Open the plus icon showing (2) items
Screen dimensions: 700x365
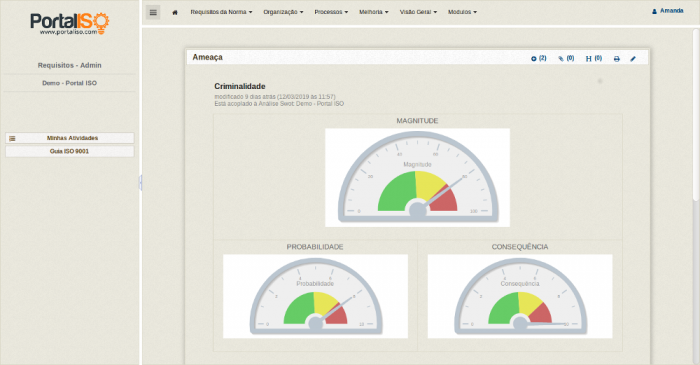tap(538, 58)
